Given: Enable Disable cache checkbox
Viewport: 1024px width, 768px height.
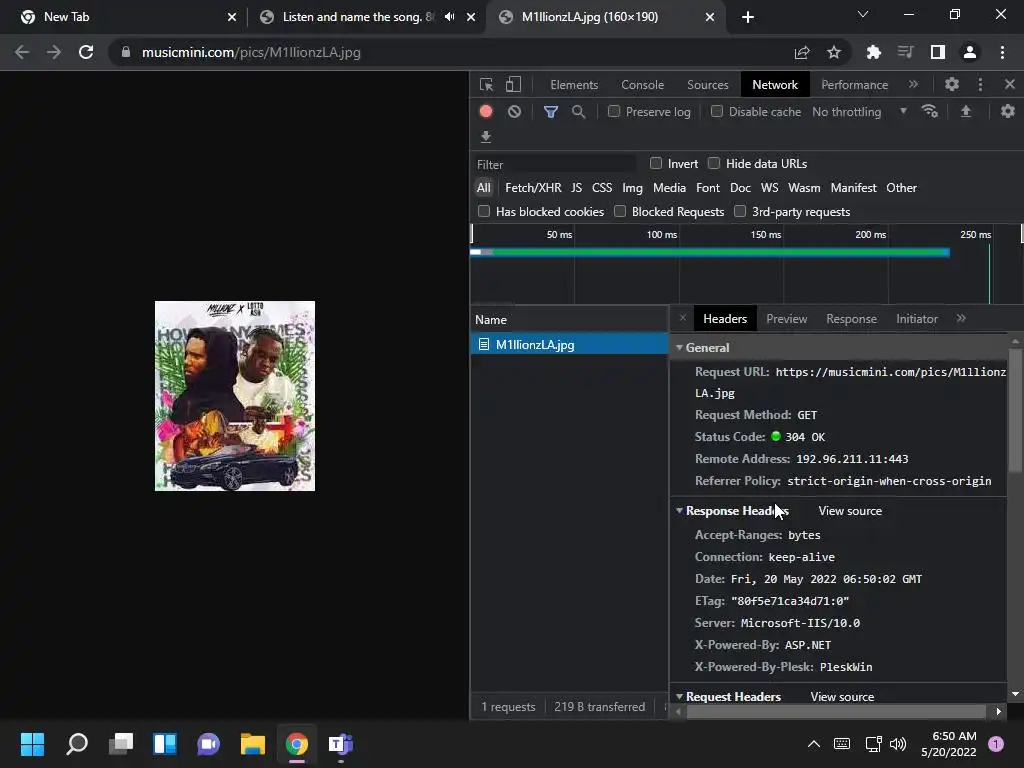Looking at the screenshot, I should coord(717,112).
